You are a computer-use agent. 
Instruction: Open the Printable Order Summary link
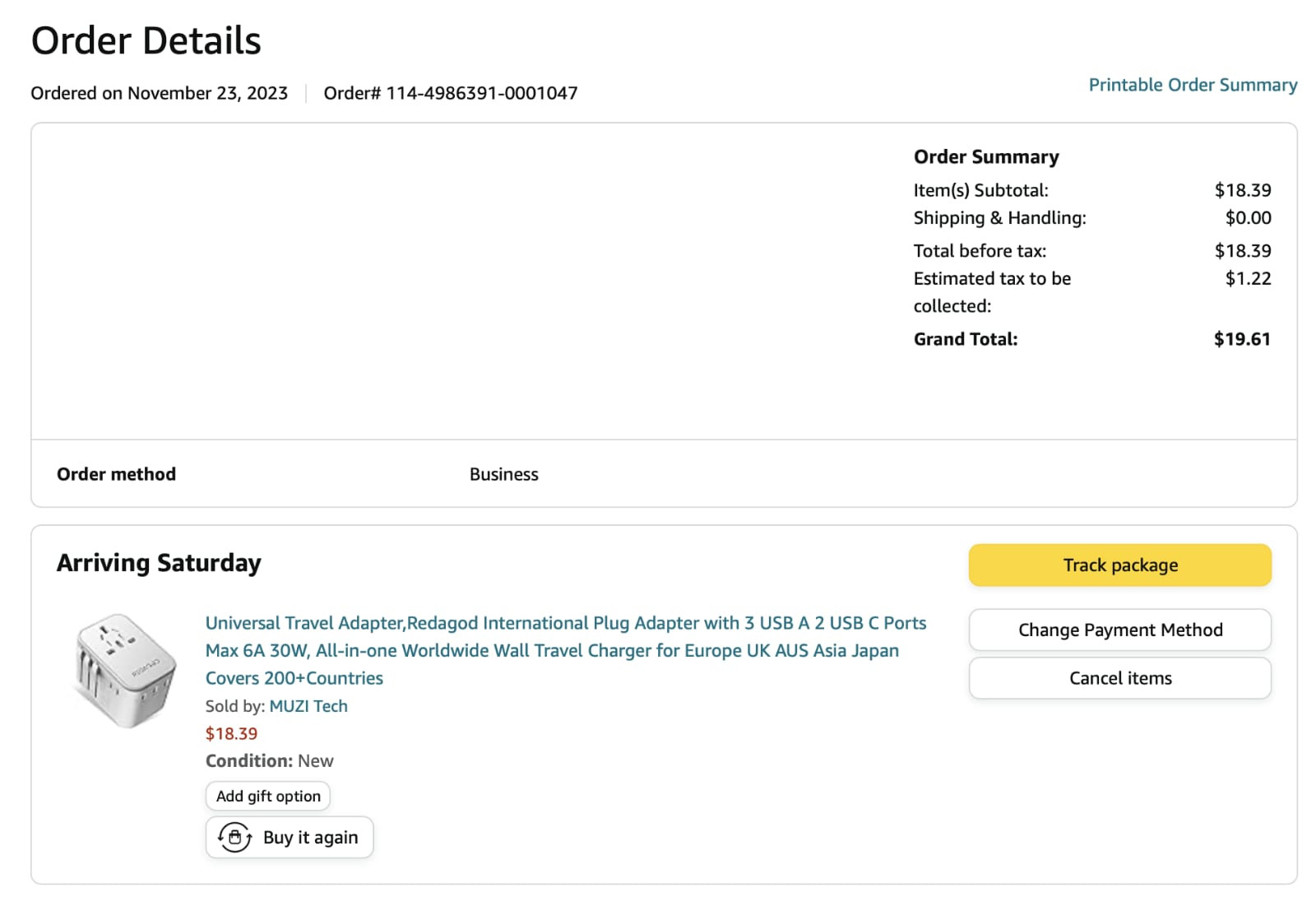(1193, 85)
